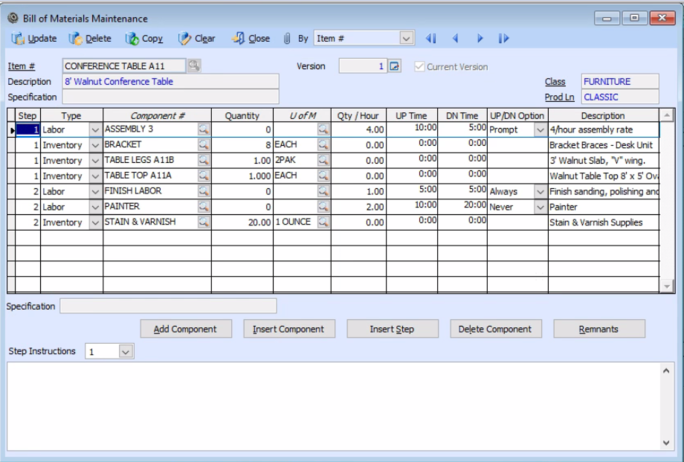Open UP/DN Option dropdown showing Prompt
Screen dimensions: 684x462
[x=540, y=130]
